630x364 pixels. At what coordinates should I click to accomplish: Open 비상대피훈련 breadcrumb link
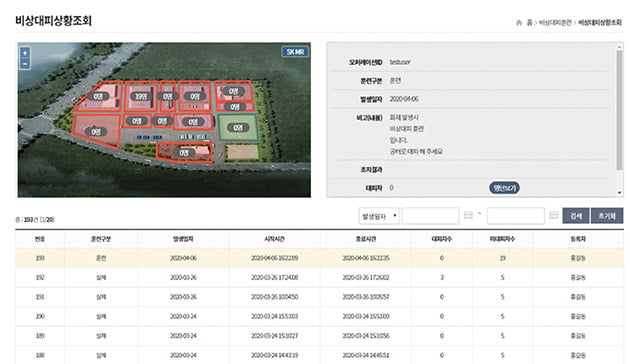(555, 23)
